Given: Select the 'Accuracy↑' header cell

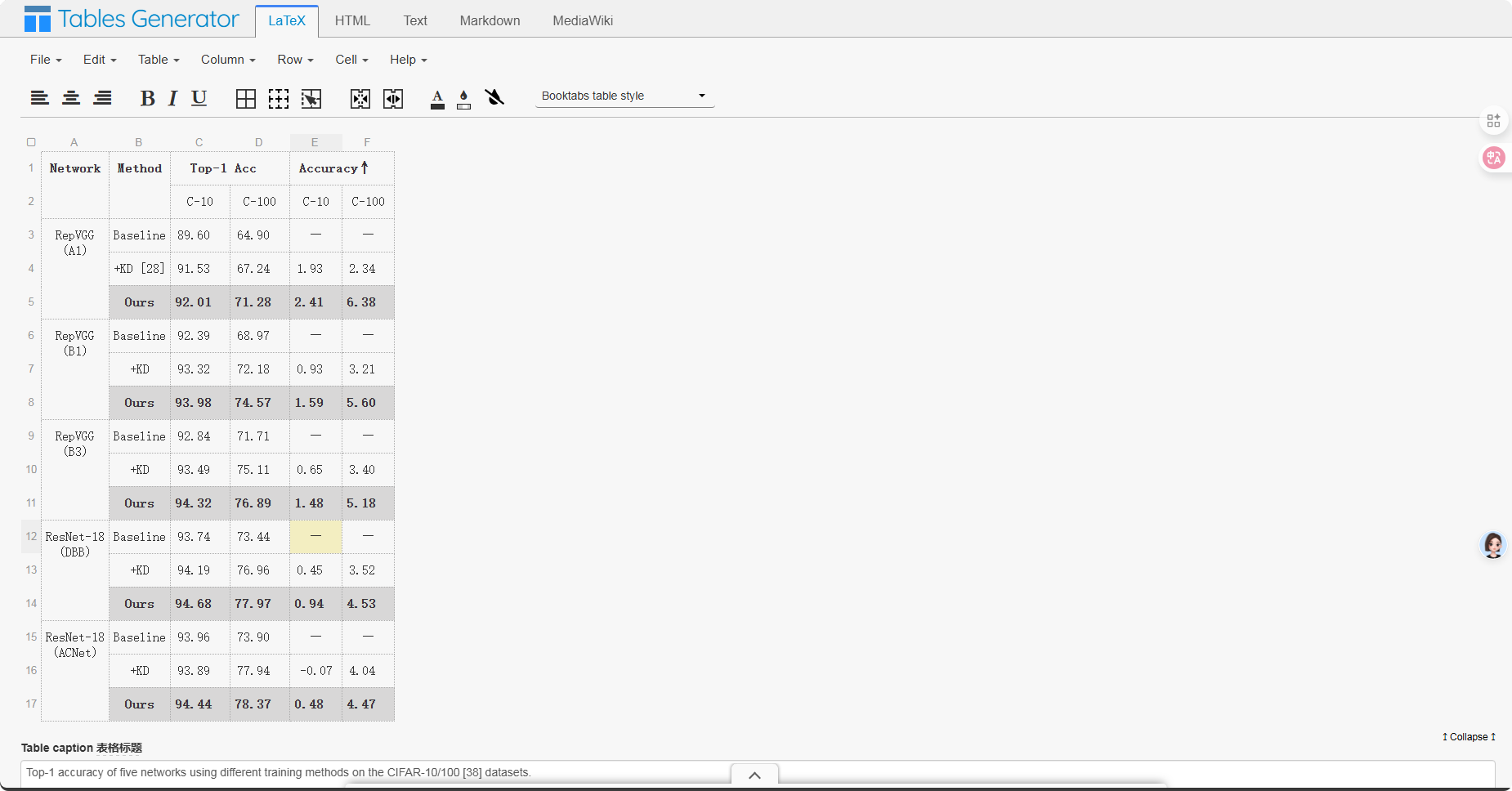Looking at the screenshot, I should (342, 168).
